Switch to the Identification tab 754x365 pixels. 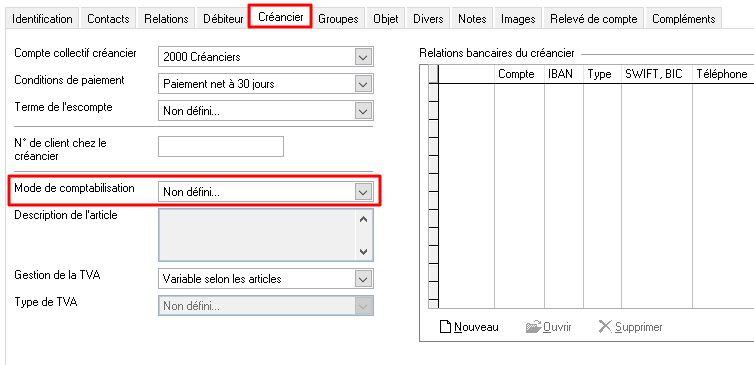[42, 19]
